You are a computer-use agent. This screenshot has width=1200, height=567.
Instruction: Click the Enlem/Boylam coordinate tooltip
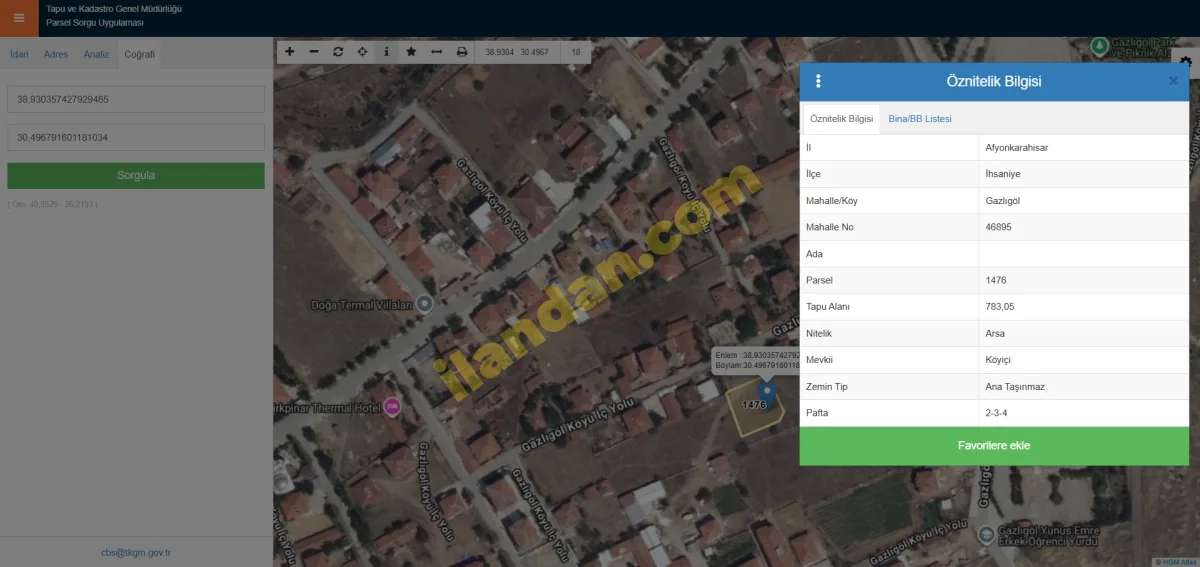point(756,360)
